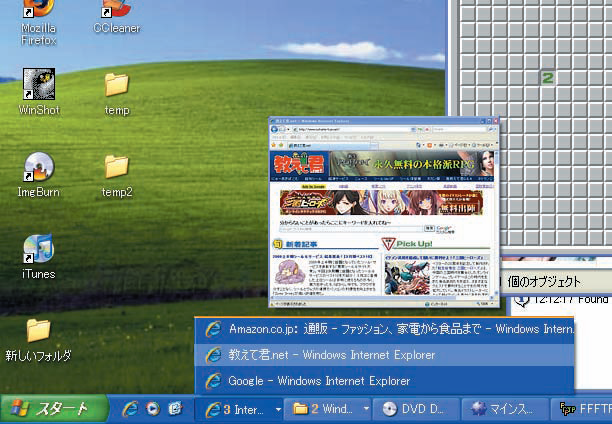Screen dimensions: 612x424
Task: Launch Internet Explorer from Quick Launch
Action: [130, 409]
